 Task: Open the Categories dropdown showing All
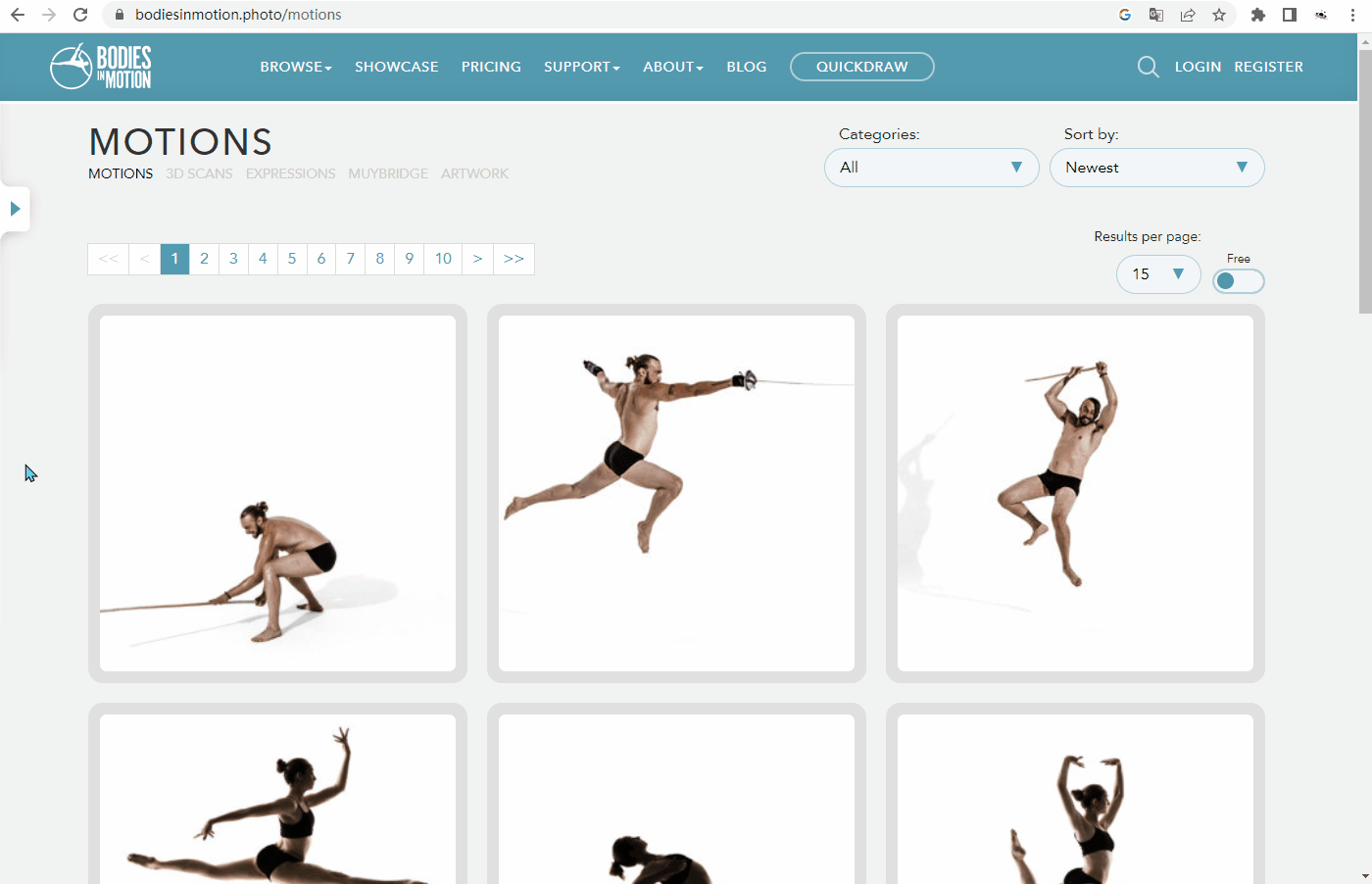(931, 168)
